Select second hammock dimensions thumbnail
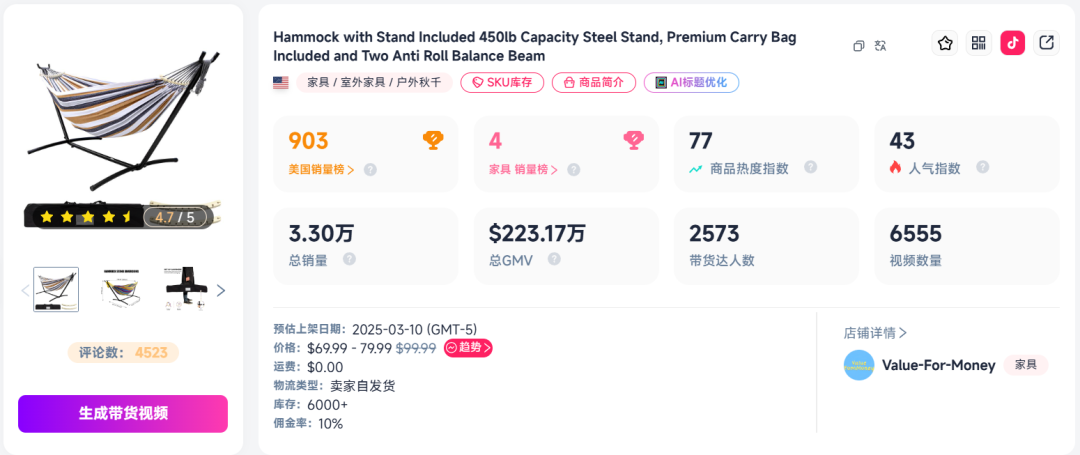The image size is (1080, 455). (x=125, y=290)
